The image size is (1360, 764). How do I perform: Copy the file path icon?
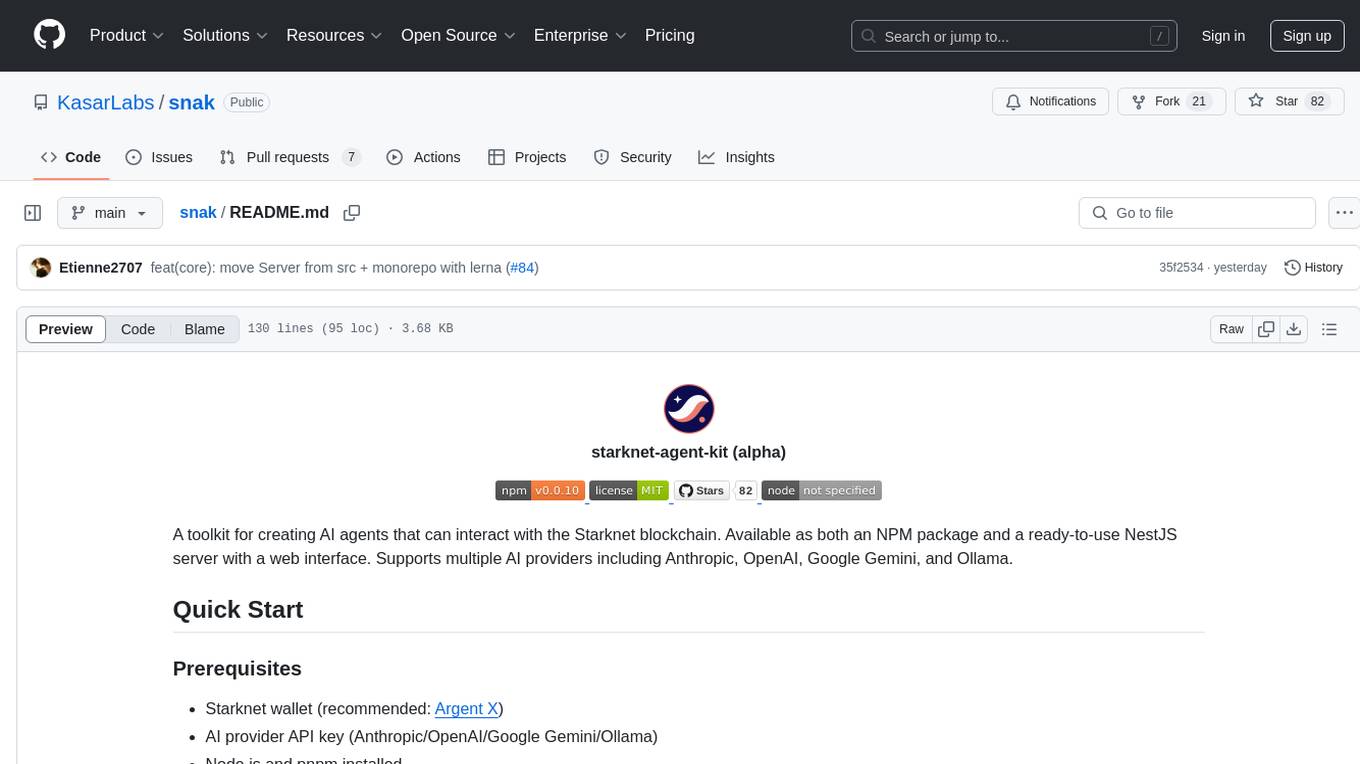coord(352,213)
